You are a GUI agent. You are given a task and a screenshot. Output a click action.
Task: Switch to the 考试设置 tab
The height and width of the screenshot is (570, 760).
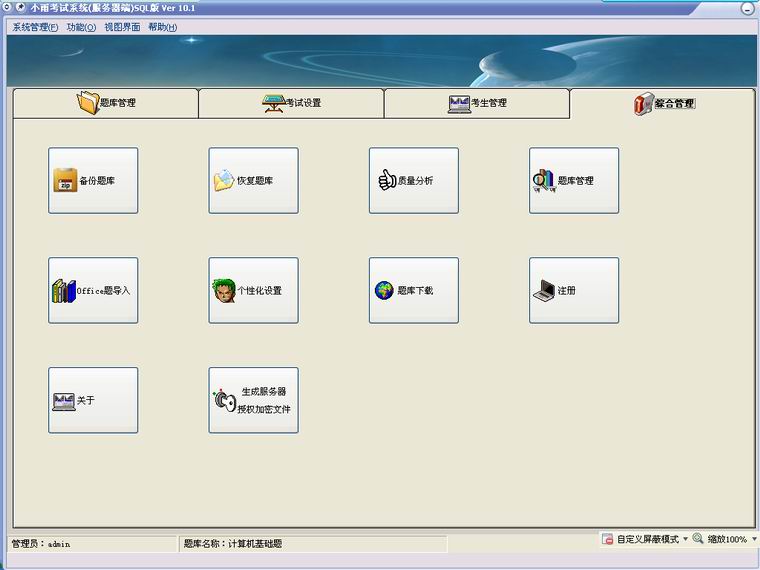click(x=291, y=103)
